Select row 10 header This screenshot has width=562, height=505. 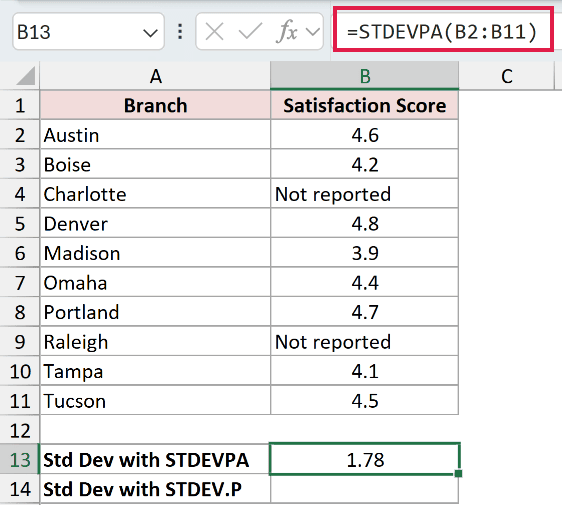click(x=20, y=371)
